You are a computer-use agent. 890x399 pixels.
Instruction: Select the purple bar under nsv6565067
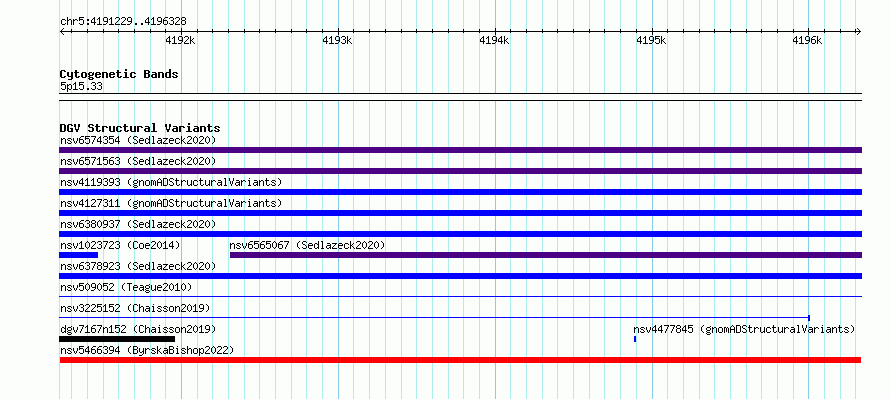click(x=545, y=255)
